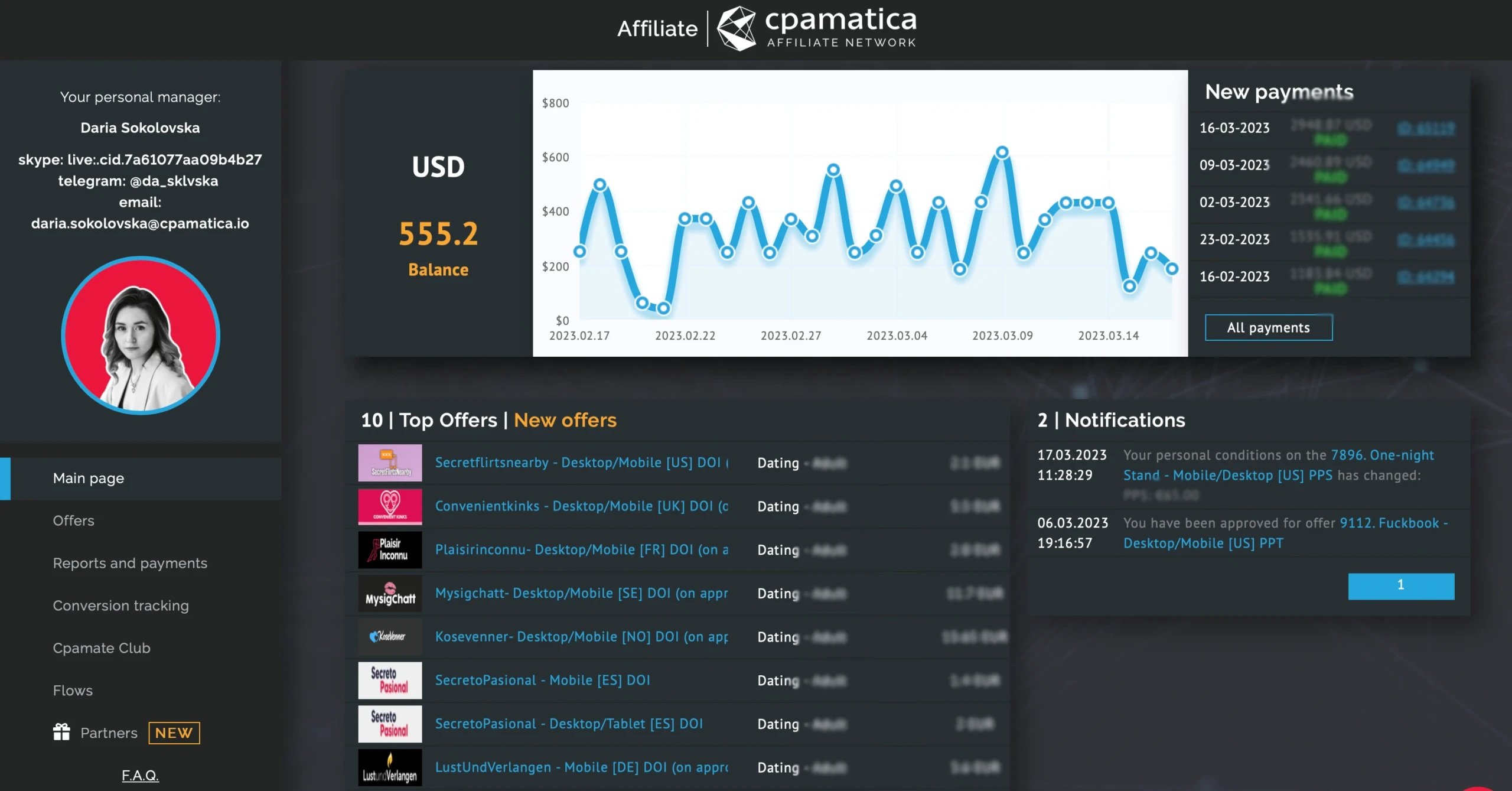Image resolution: width=1512 pixels, height=791 pixels.
Task: Click the USD currency label
Action: [438, 167]
